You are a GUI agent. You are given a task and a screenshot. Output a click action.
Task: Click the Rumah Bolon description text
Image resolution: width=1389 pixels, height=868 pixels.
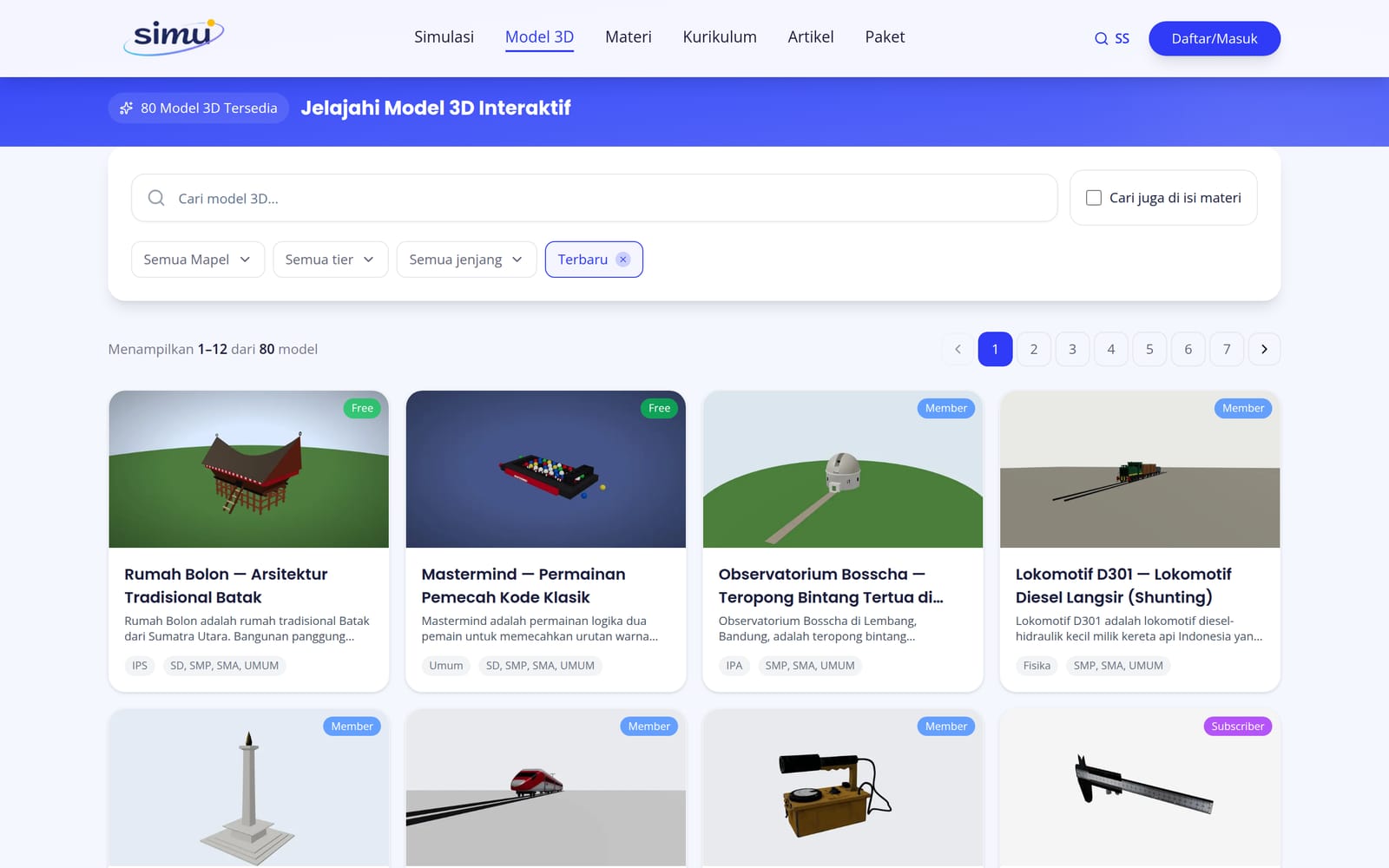[x=247, y=628]
